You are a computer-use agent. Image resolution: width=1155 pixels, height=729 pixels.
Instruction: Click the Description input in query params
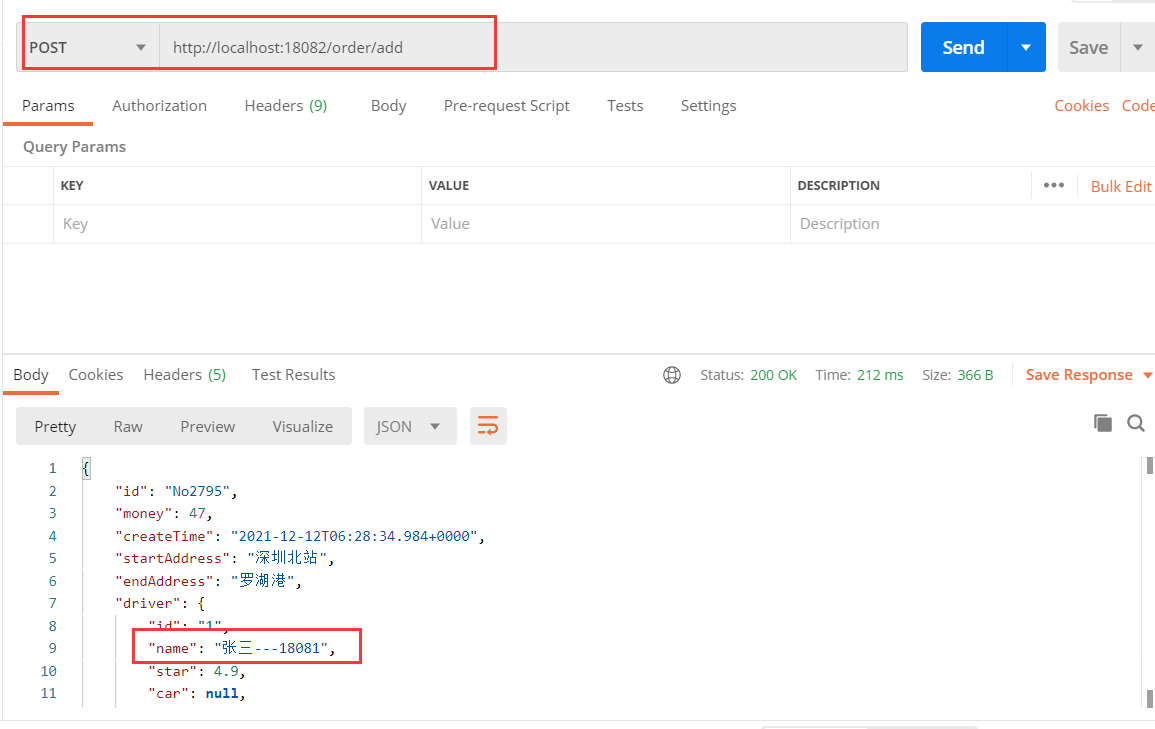pyautogui.click(x=972, y=224)
